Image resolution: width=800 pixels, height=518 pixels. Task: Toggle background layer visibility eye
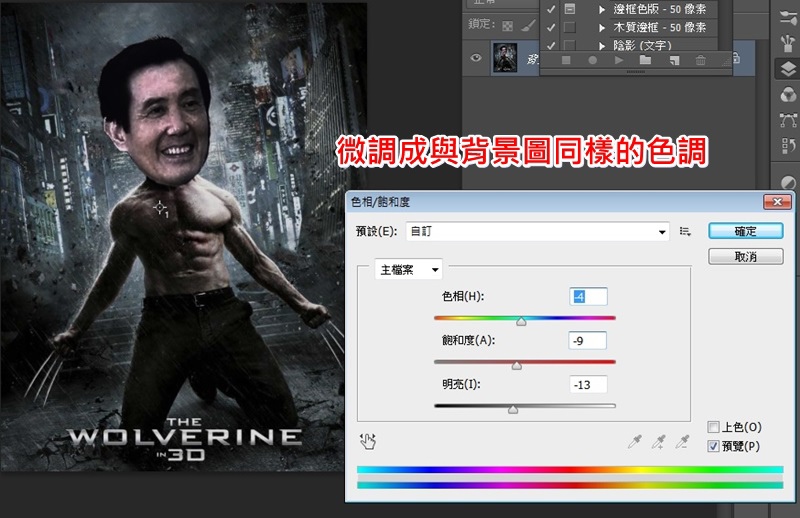click(x=476, y=58)
